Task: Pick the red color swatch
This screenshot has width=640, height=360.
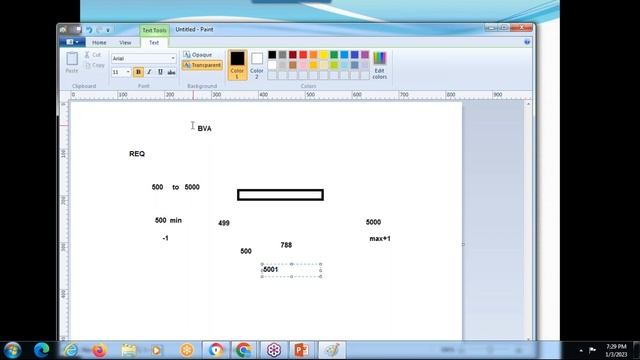Action: click(303, 55)
